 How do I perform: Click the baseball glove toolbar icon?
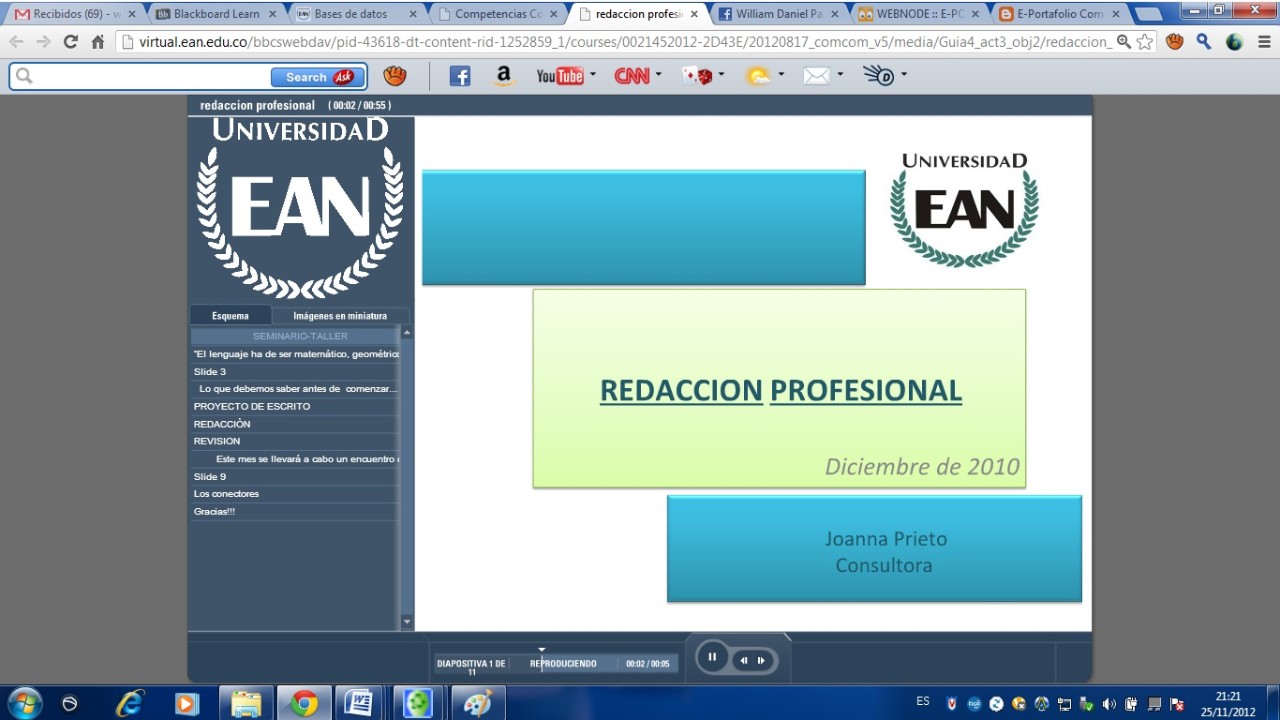395,76
